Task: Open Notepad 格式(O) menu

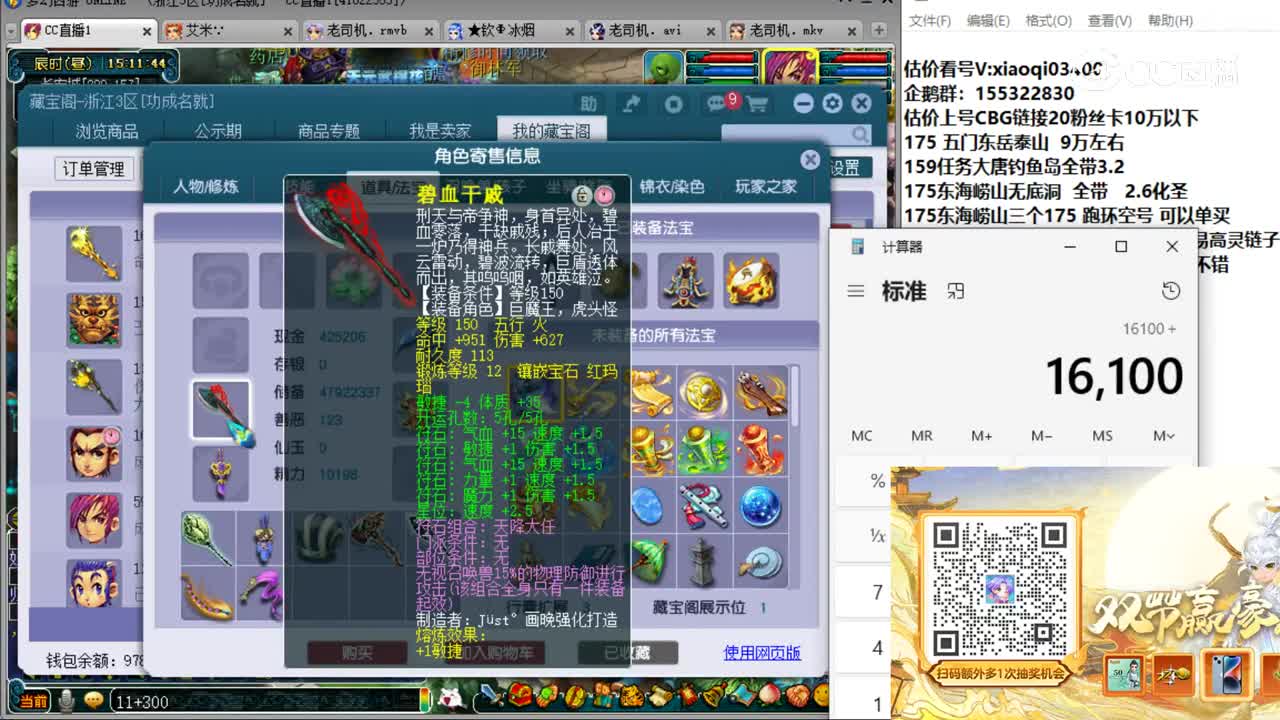Action: click(x=1048, y=21)
